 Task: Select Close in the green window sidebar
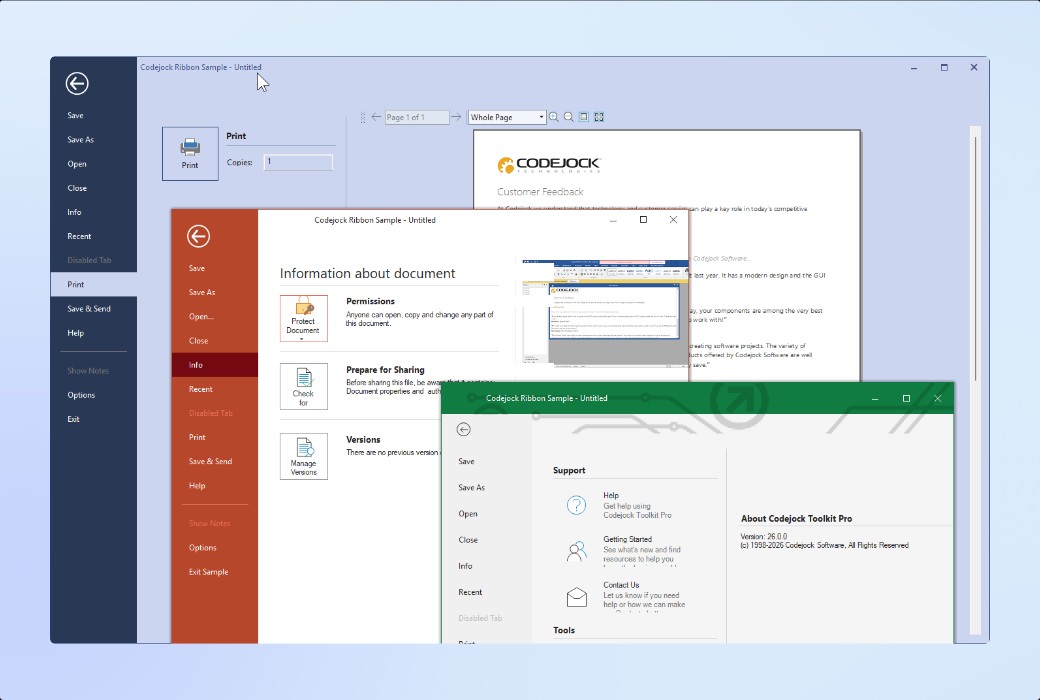pos(488,539)
